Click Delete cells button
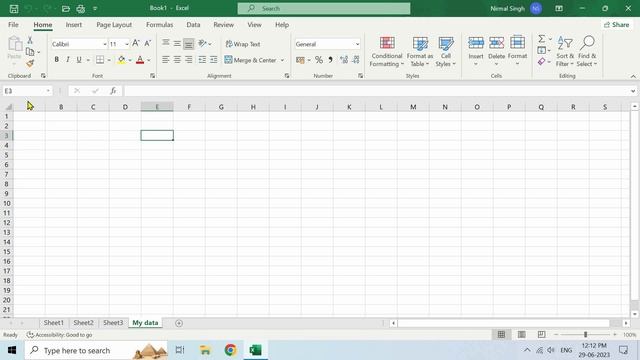 496,52
